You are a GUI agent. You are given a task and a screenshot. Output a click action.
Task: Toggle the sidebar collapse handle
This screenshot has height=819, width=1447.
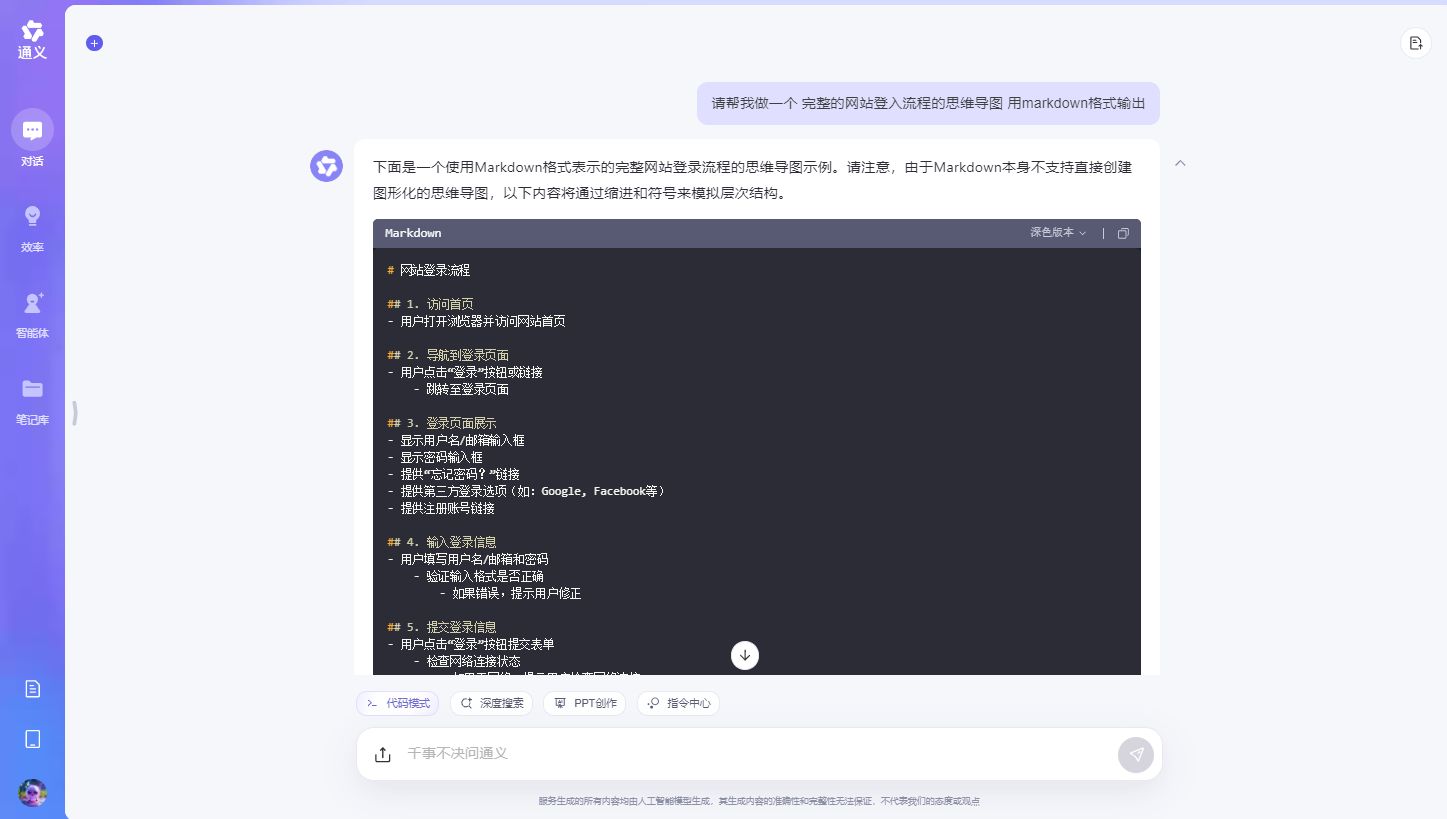75,413
